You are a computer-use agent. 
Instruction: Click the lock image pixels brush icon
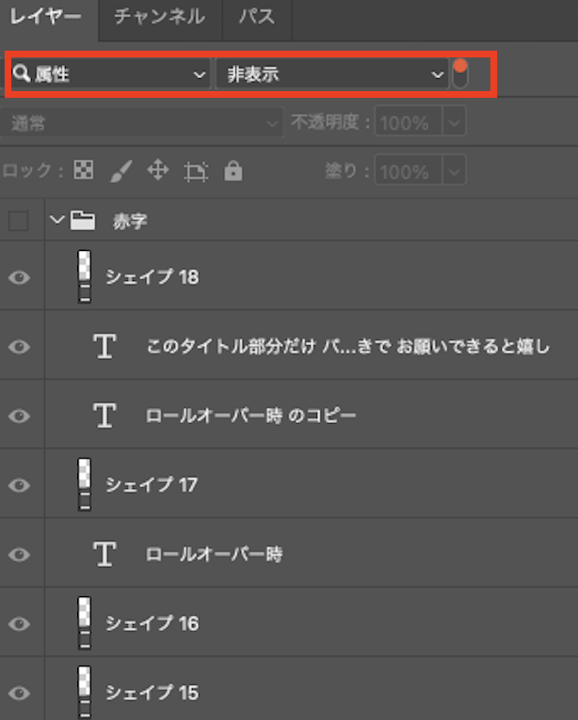121,171
